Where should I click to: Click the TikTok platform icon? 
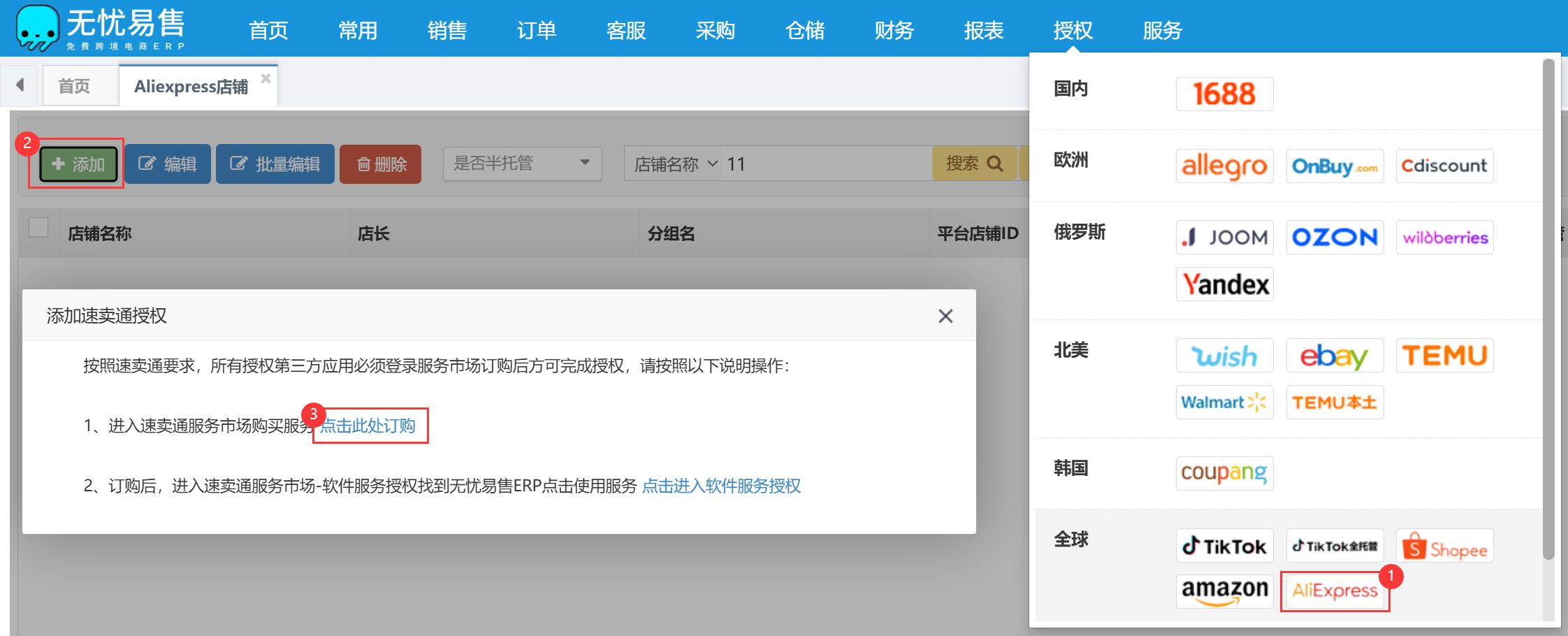tap(1224, 546)
